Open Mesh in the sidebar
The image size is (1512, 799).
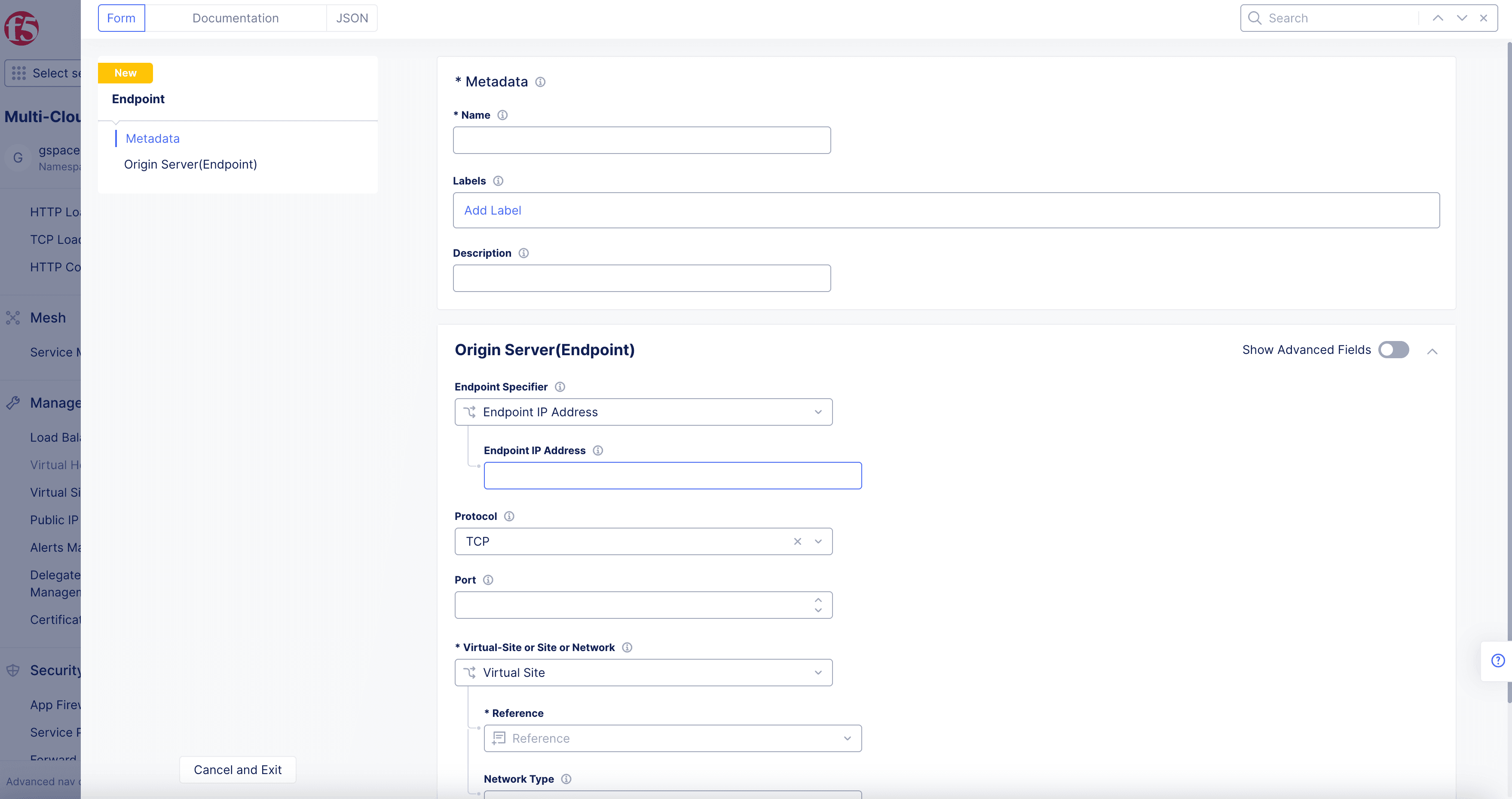coord(48,318)
